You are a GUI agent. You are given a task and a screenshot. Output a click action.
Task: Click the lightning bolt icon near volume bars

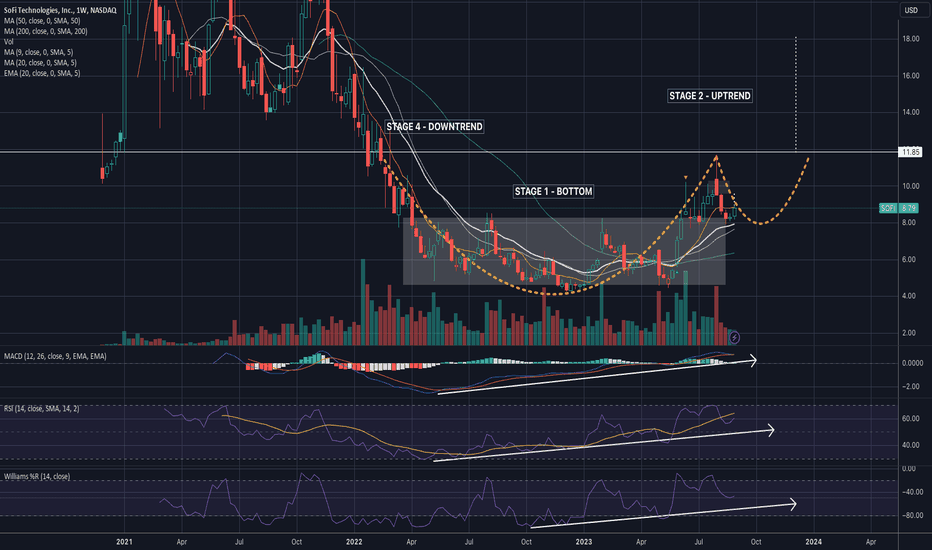pyautogui.click(x=735, y=338)
